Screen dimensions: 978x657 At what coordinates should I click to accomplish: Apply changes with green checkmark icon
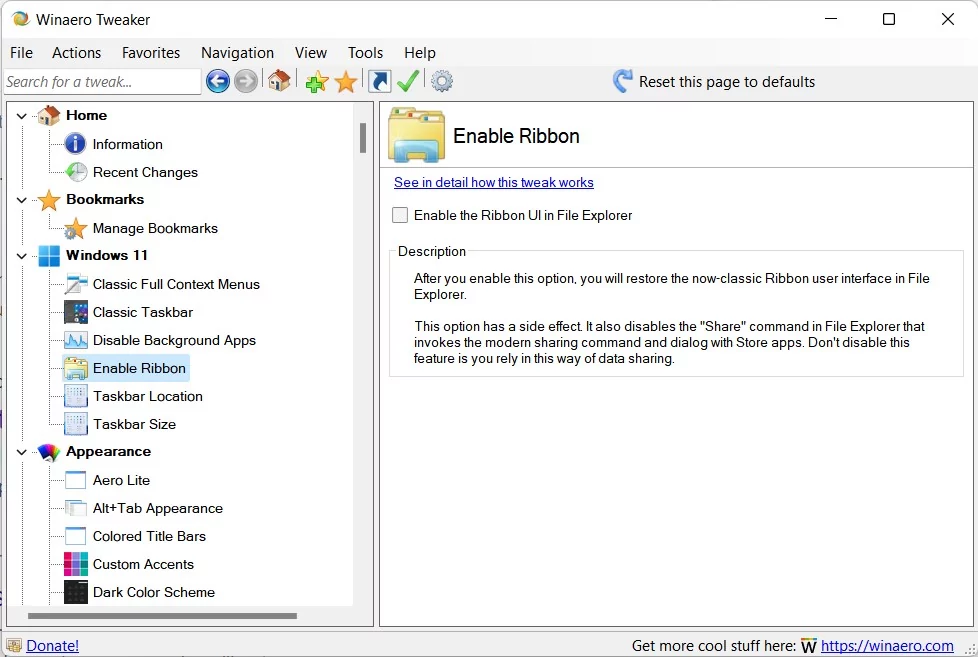point(408,80)
